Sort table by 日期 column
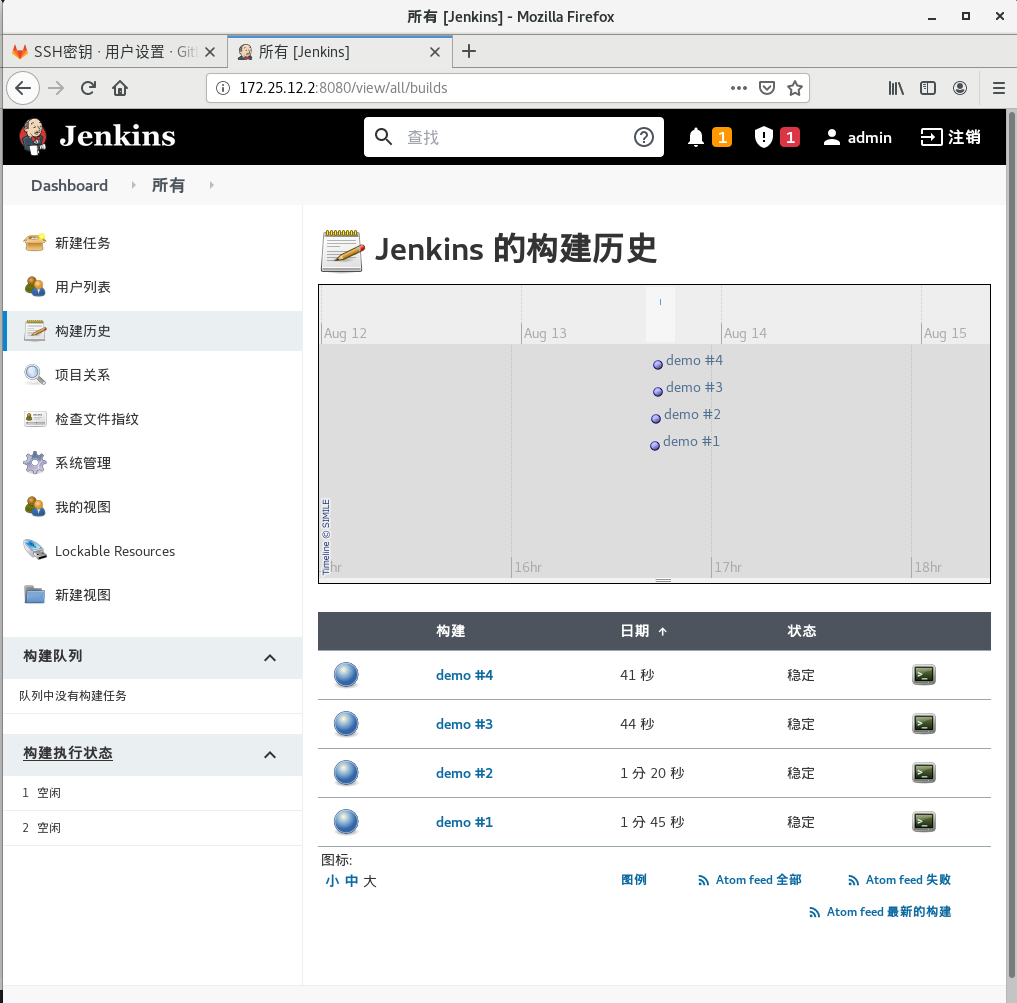The image size is (1017, 1003). tap(643, 631)
